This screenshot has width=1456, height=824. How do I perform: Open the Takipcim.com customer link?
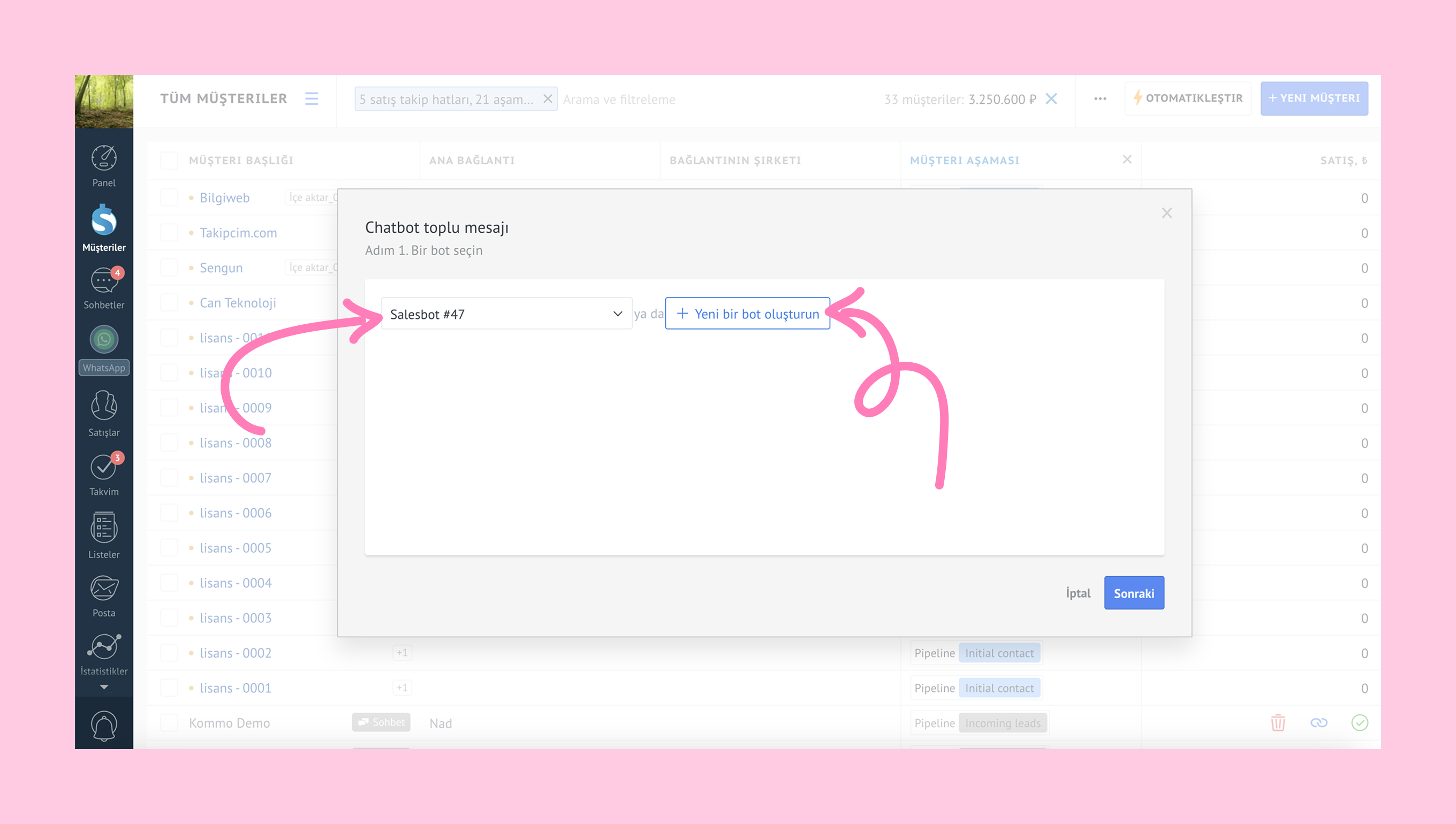point(238,233)
